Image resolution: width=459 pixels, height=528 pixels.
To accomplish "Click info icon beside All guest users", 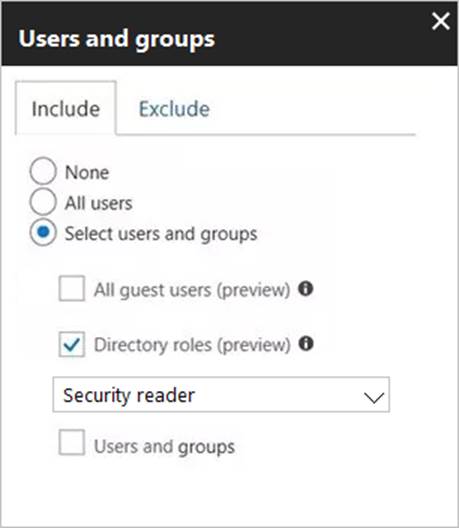I will pos(306,289).
